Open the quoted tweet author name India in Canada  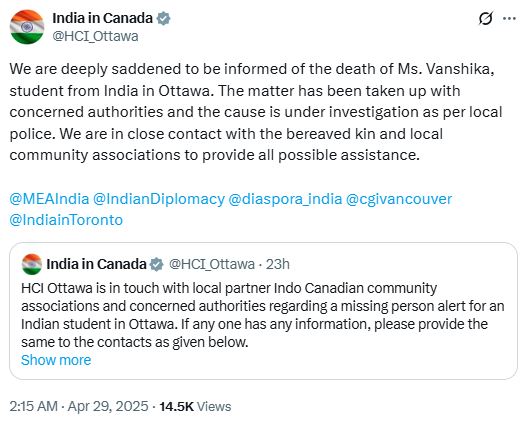[96, 264]
